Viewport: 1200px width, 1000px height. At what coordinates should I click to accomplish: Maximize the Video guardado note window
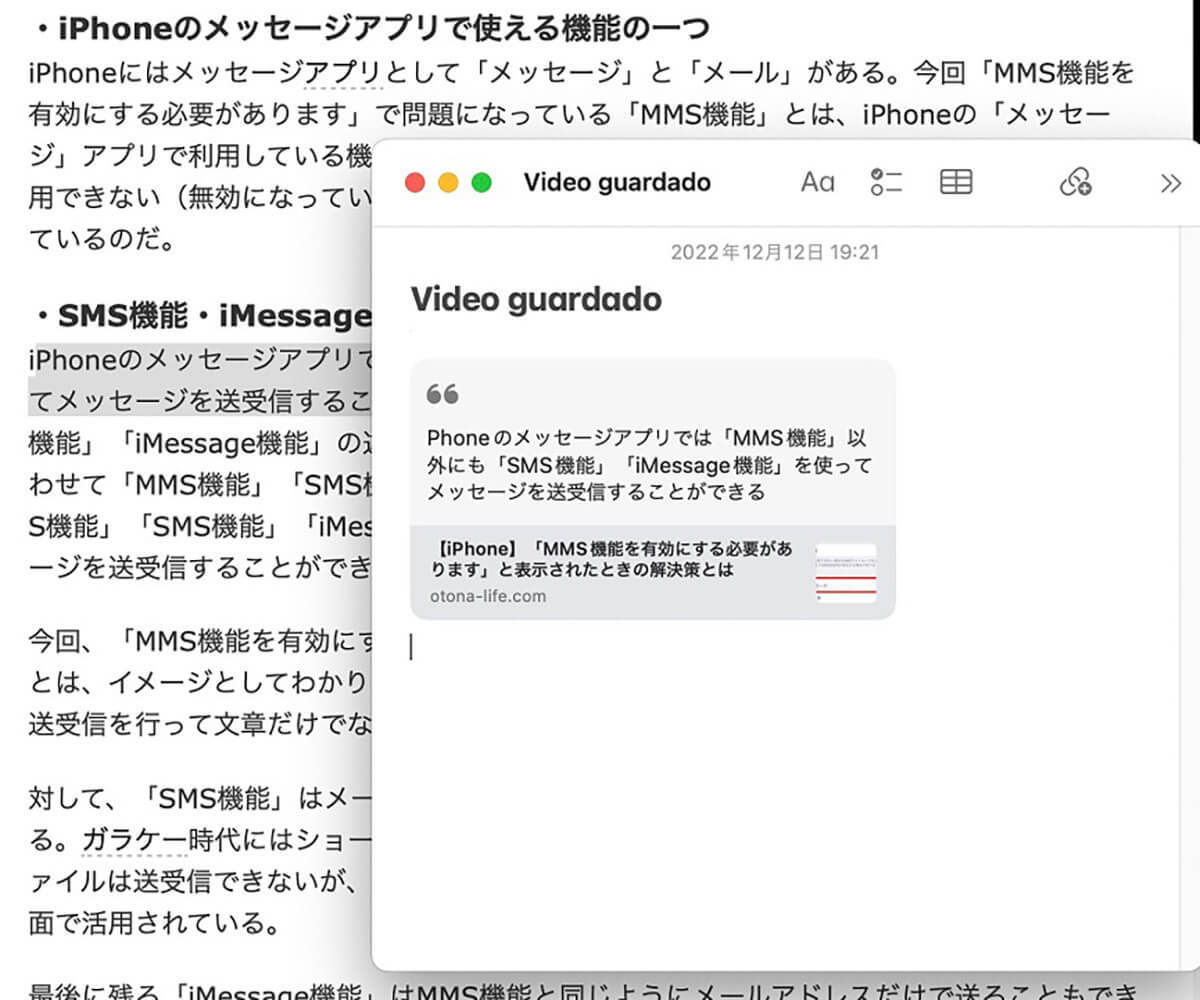pyautogui.click(x=481, y=183)
